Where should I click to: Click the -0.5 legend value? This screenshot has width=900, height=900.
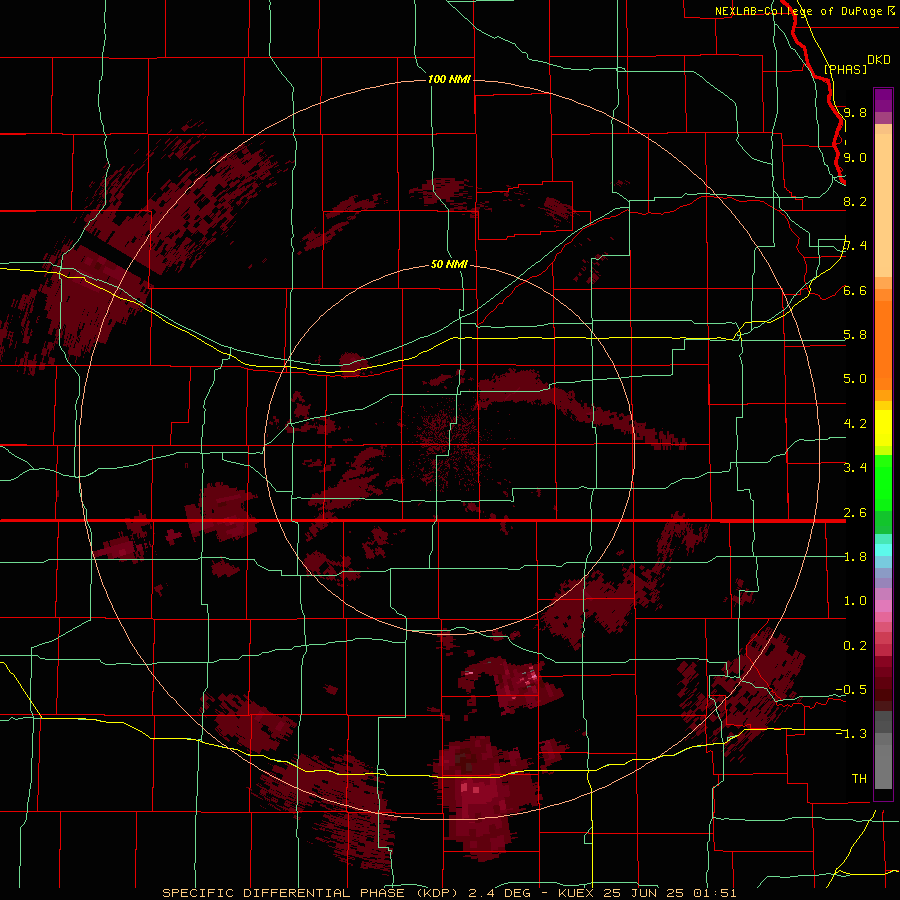coord(851,690)
